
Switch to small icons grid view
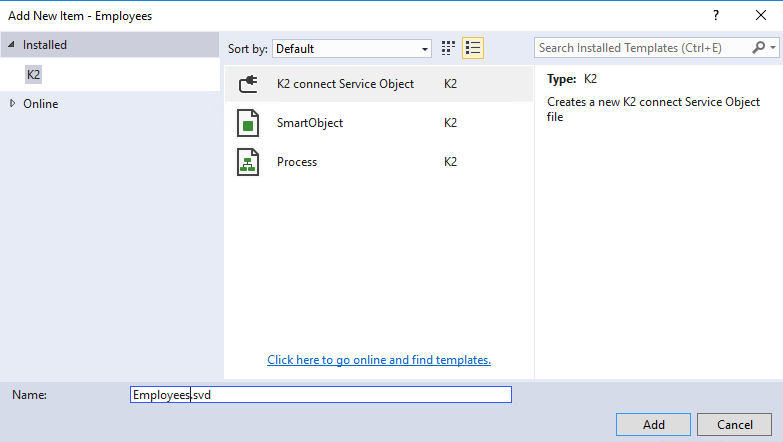tap(448, 48)
